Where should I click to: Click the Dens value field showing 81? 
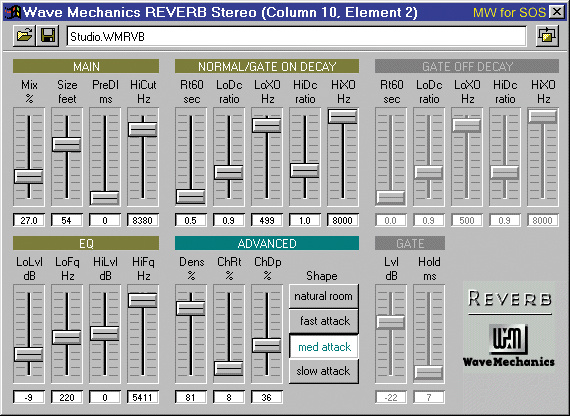[x=191, y=397]
